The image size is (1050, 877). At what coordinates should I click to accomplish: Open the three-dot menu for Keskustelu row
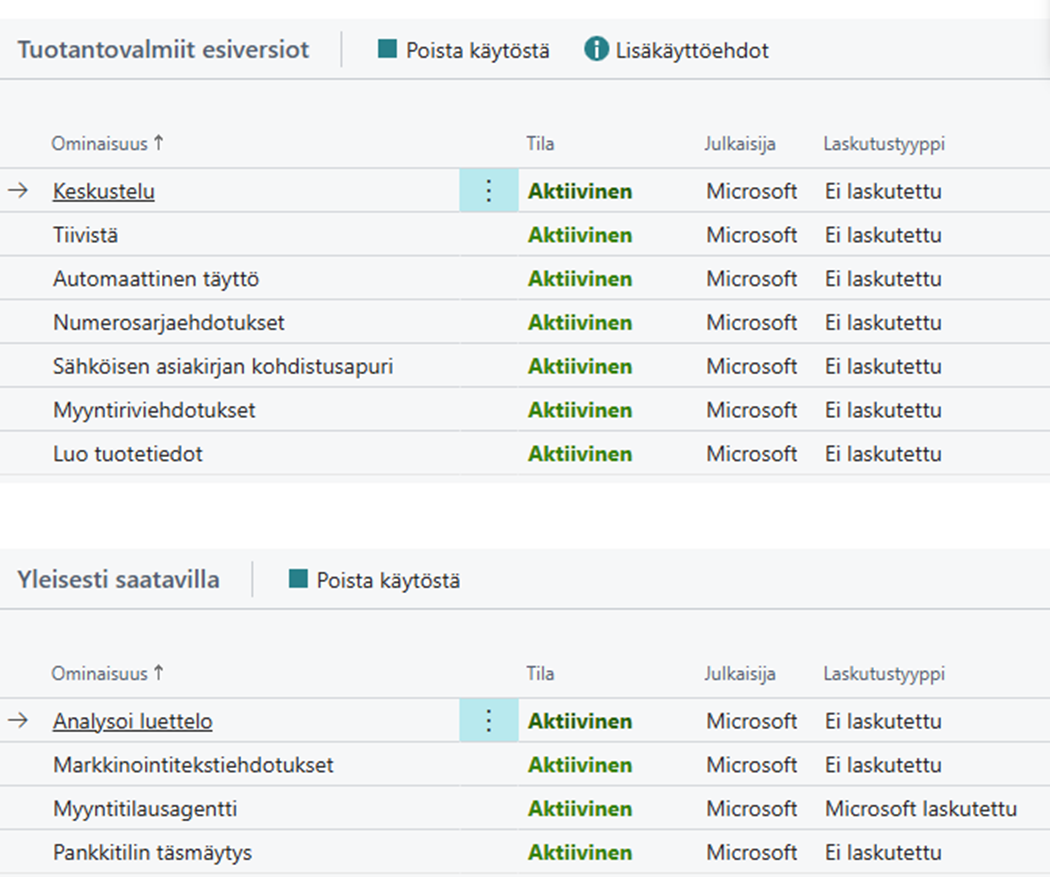[x=488, y=191]
